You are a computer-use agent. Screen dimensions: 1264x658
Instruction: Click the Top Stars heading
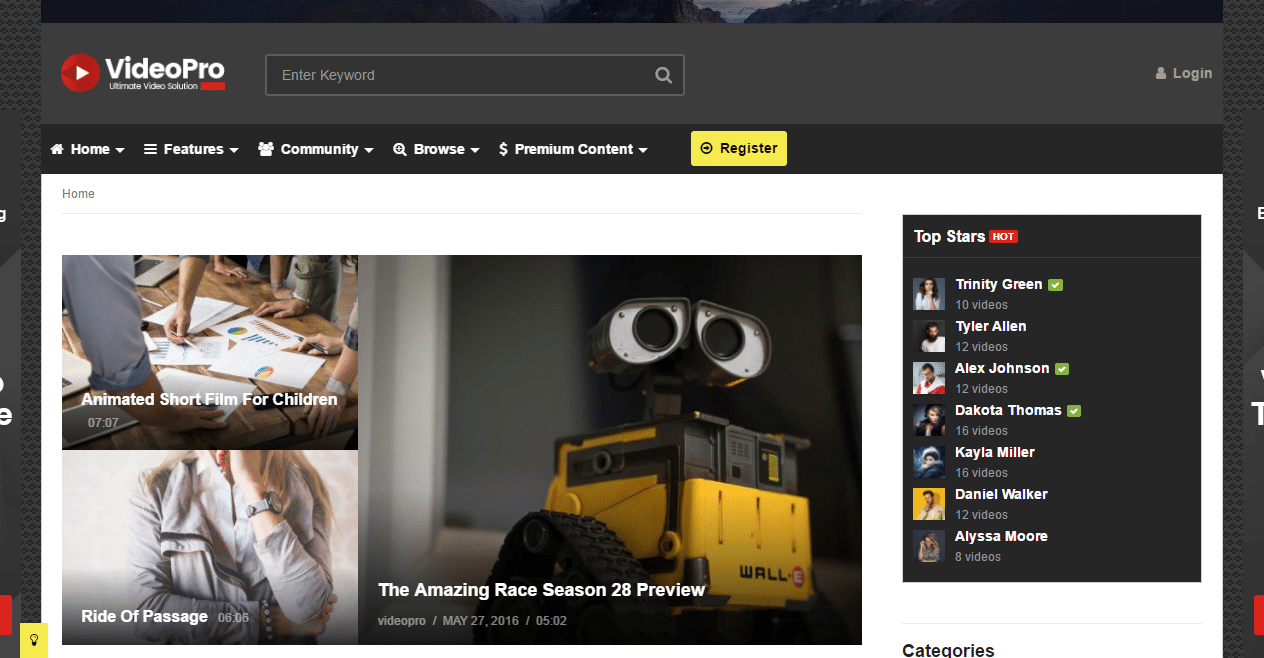949,236
